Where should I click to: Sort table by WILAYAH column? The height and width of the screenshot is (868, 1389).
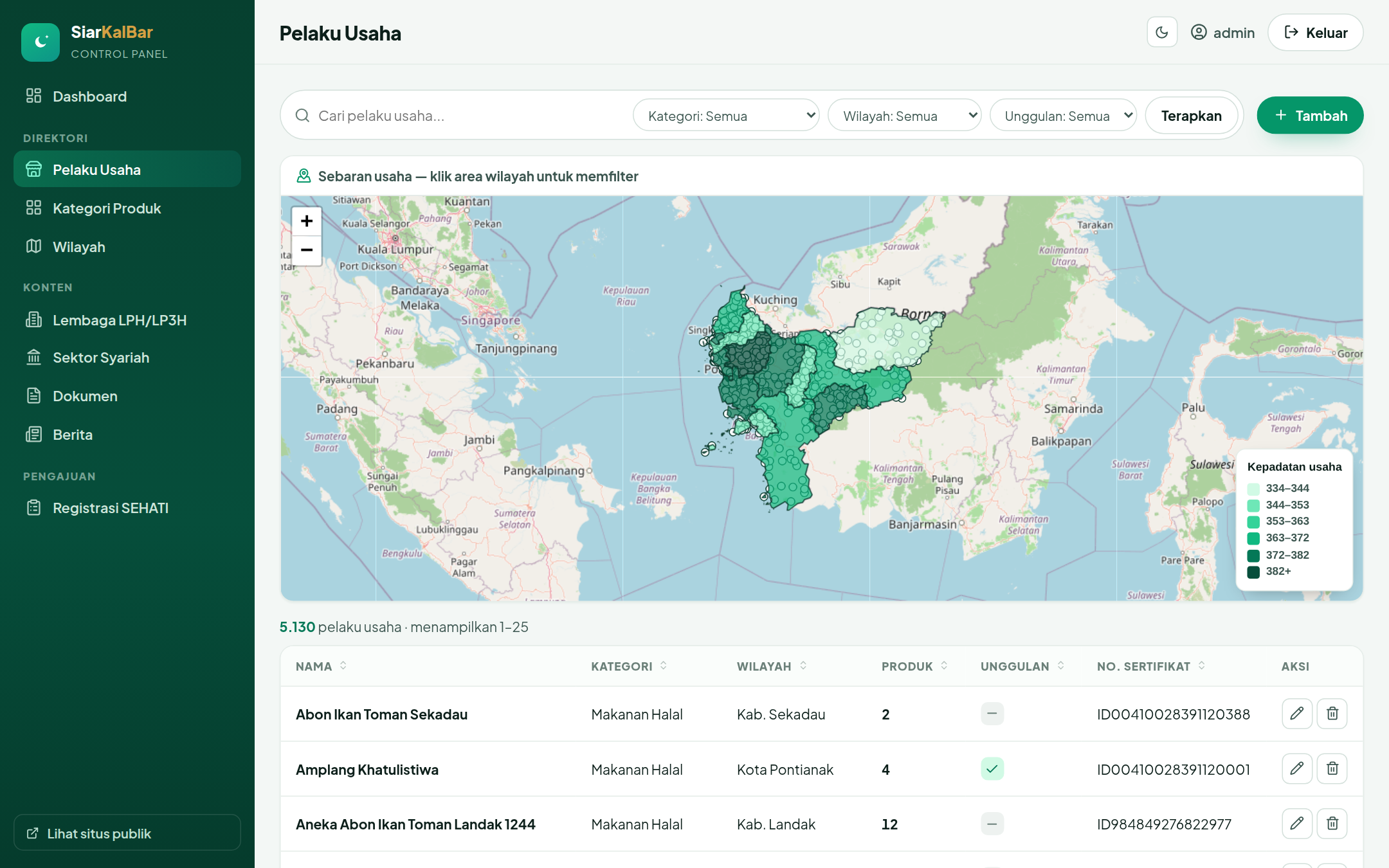click(x=772, y=666)
